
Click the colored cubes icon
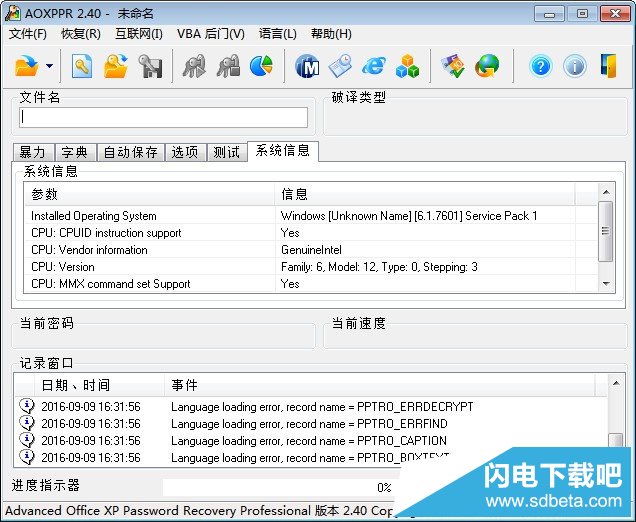click(407, 66)
